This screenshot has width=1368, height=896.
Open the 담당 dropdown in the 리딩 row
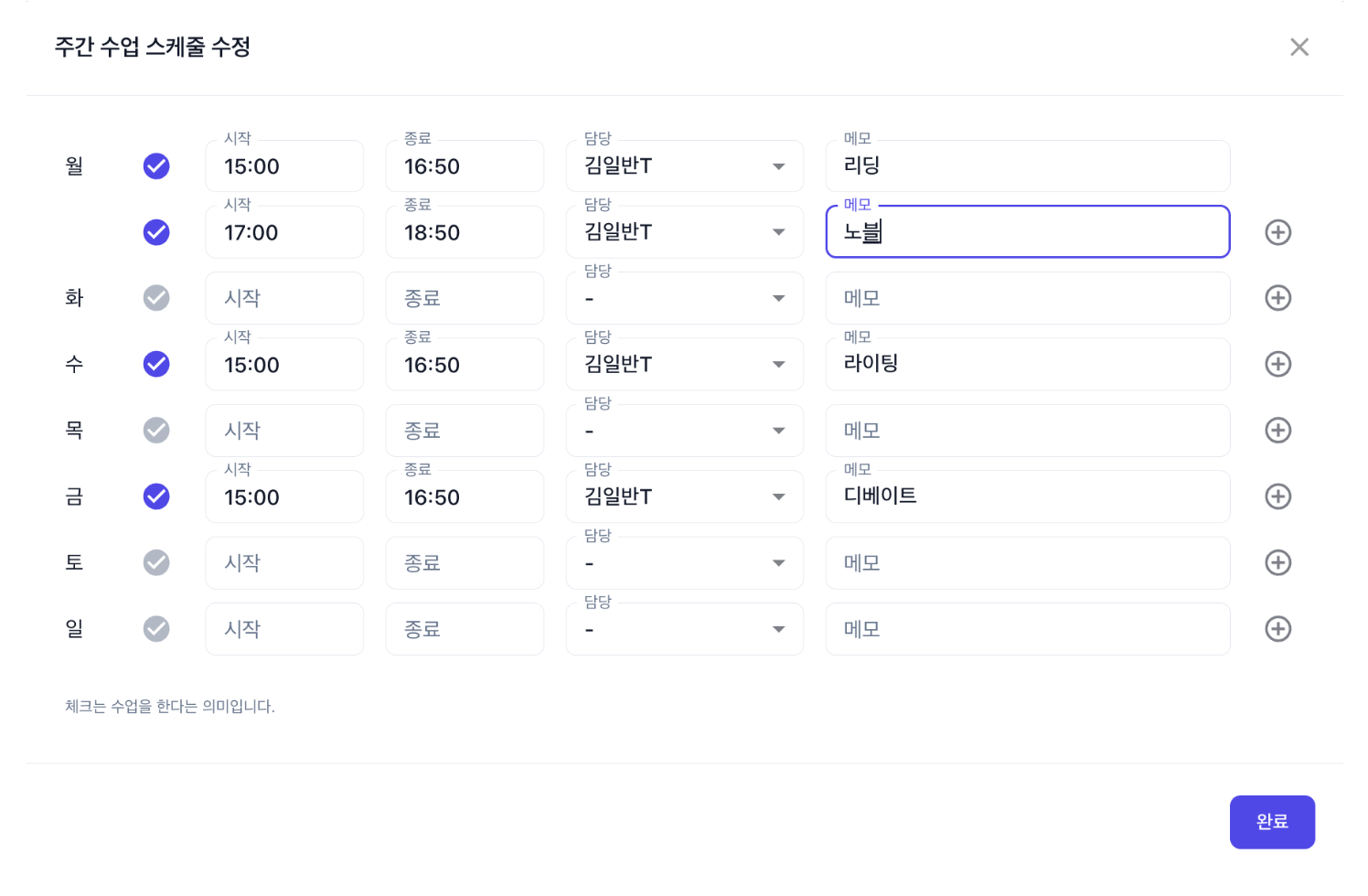pos(685,166)
